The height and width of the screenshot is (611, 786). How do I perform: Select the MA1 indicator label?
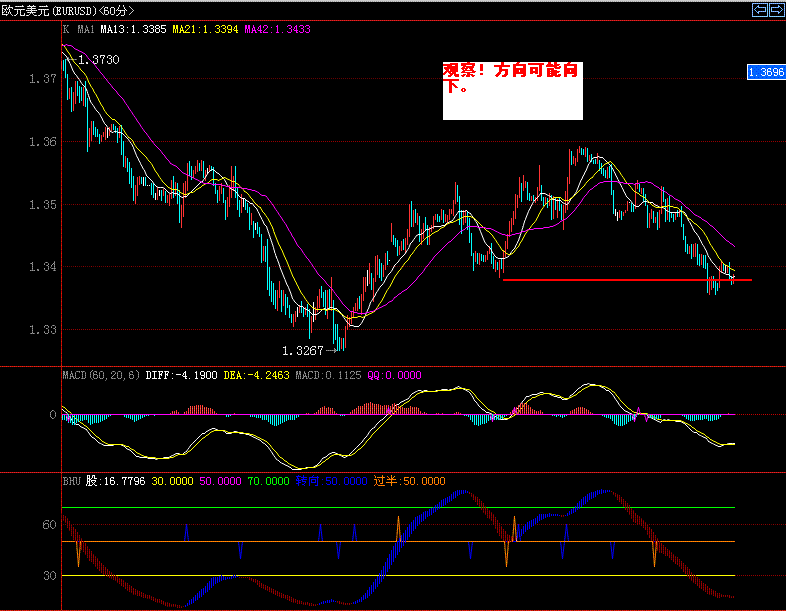tap(86, 30)
